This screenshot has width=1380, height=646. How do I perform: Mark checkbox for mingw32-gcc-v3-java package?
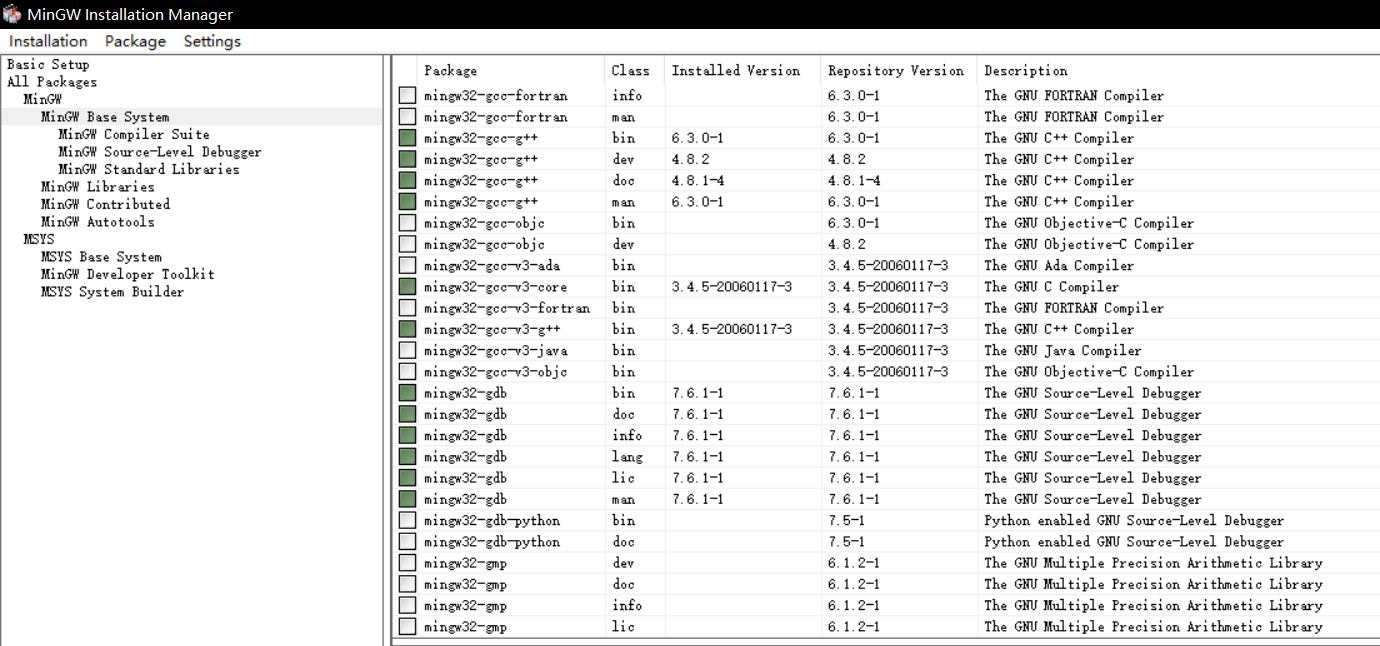[x=407, y=351]
